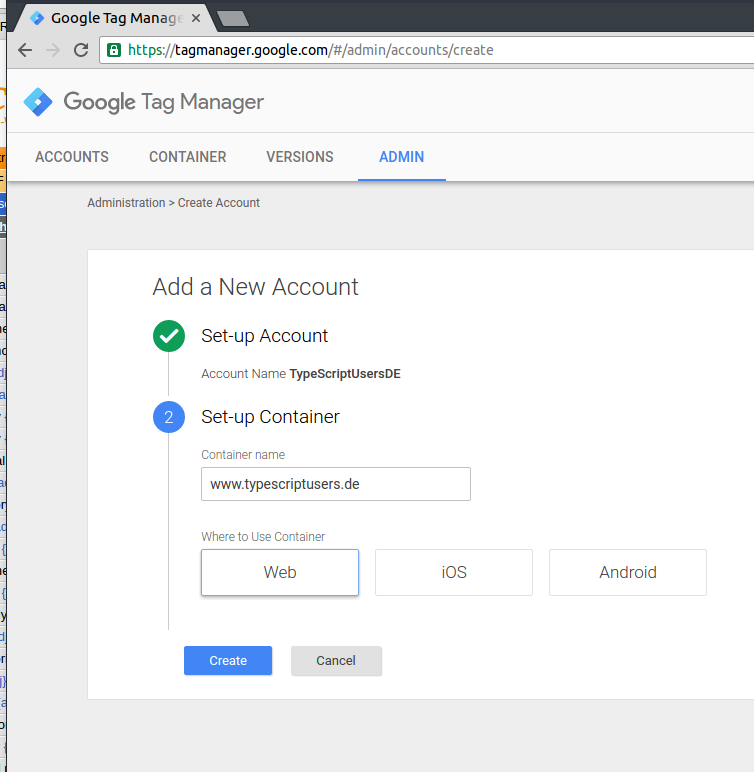Image resolution: width=754 pixels, height=772 pixels.
Task: Select Android as container platform
Action: click(x=628, y=573)
